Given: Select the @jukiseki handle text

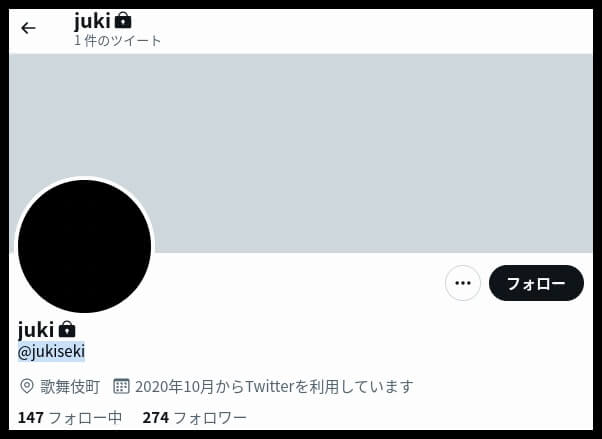Looking at the screenshot, I should pyautogui.click(x=51, y=351).
